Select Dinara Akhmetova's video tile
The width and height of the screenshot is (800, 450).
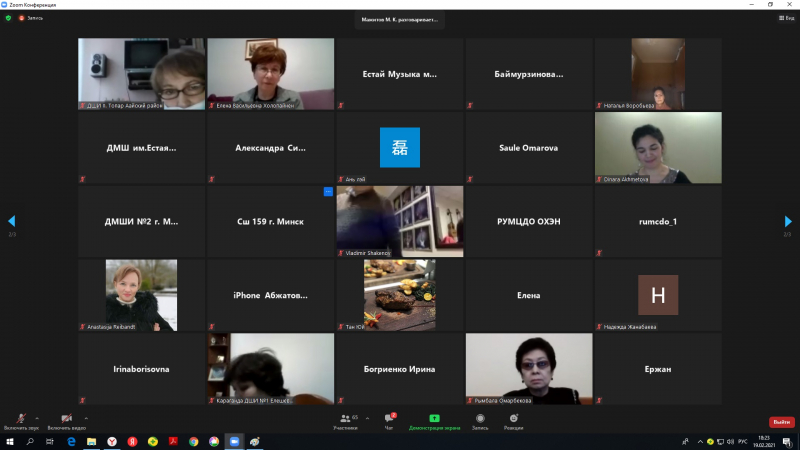click(657, 147)
